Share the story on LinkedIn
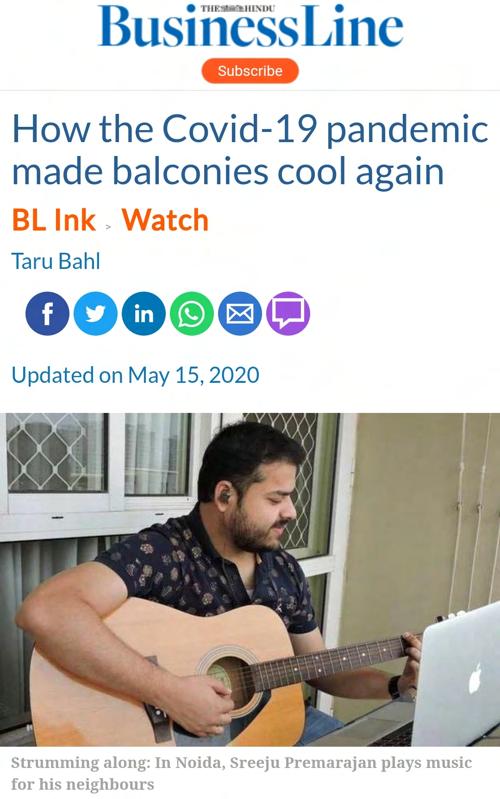The image size is (500, 799). click(x=144, y=313)
